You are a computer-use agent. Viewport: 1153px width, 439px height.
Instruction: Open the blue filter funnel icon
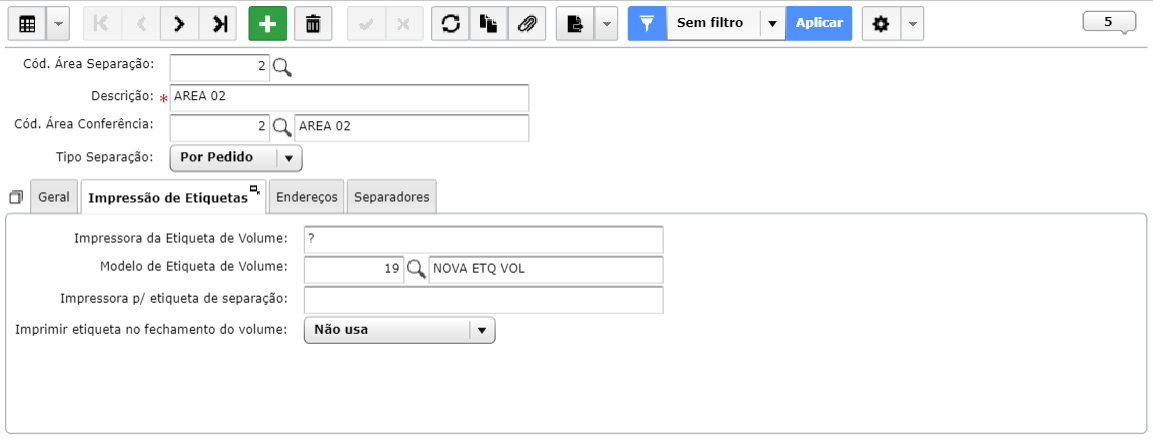pyautogui.click(x=647, y=24)
